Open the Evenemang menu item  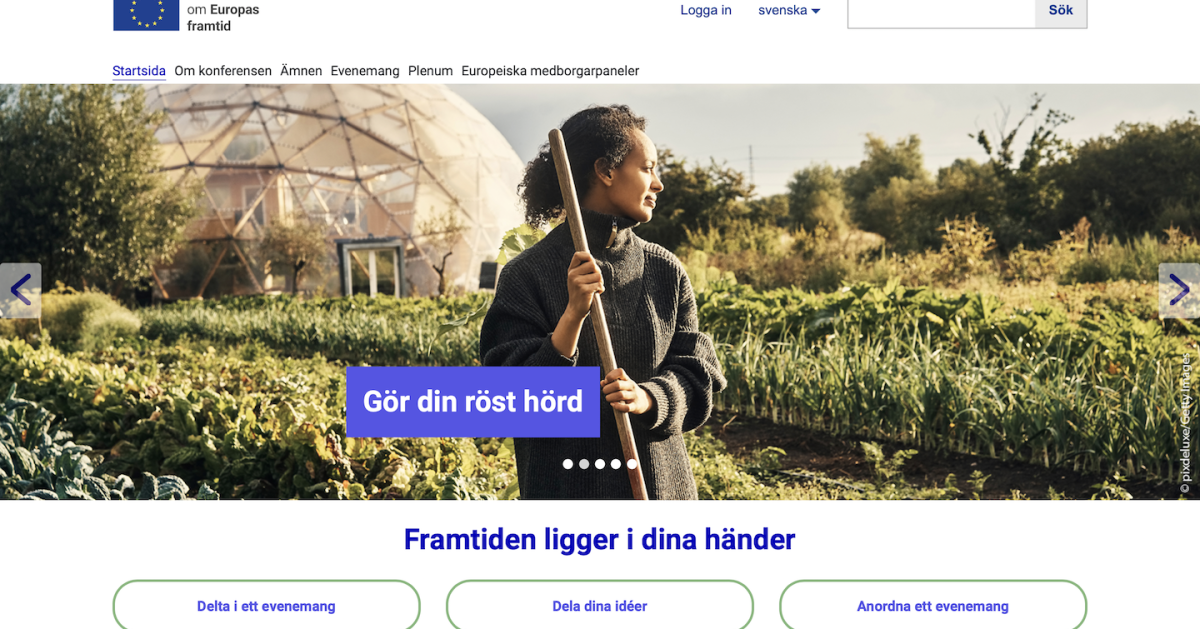point(365,71)
